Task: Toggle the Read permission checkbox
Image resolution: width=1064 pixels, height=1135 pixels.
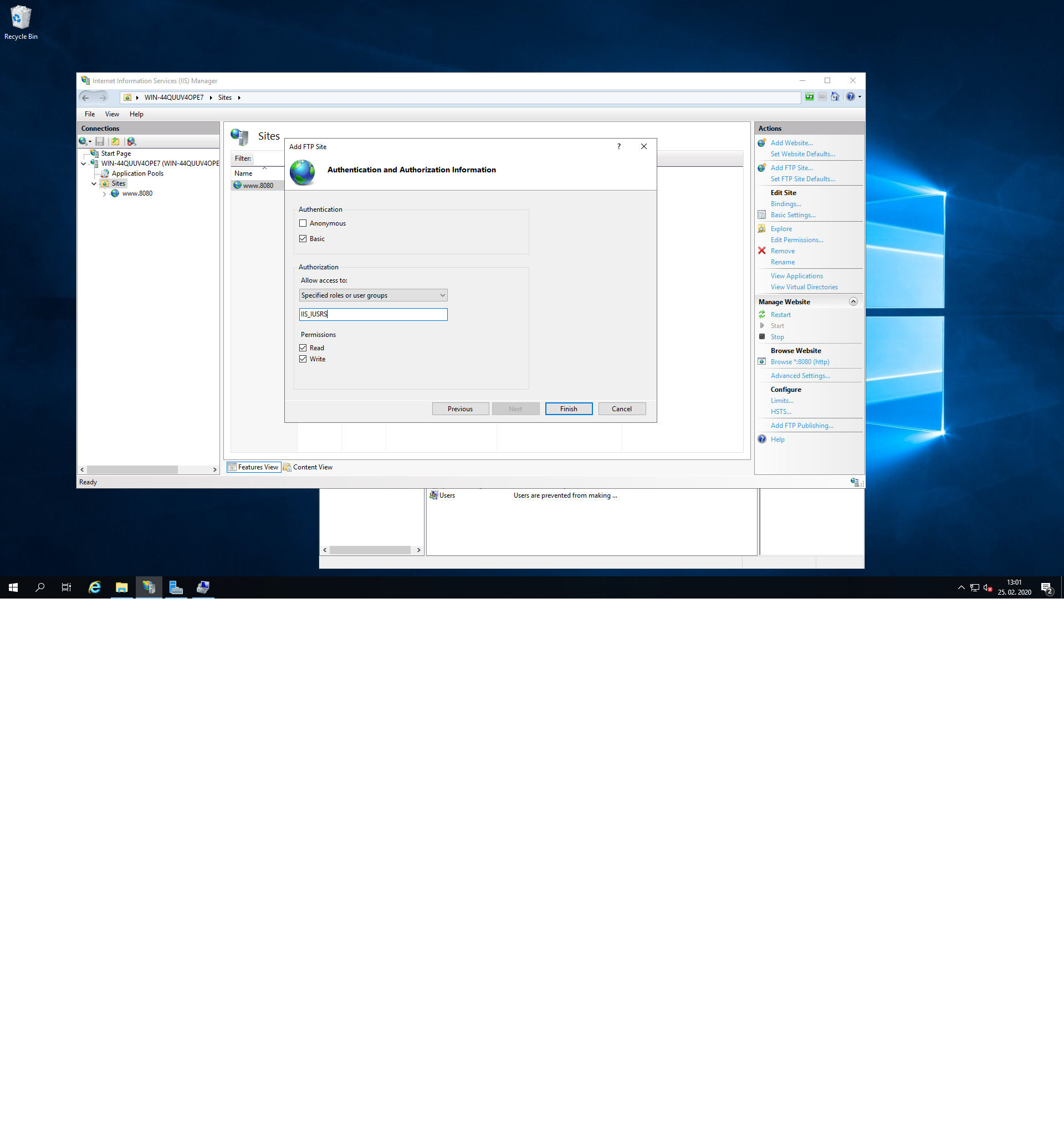Action: [303, 348]
